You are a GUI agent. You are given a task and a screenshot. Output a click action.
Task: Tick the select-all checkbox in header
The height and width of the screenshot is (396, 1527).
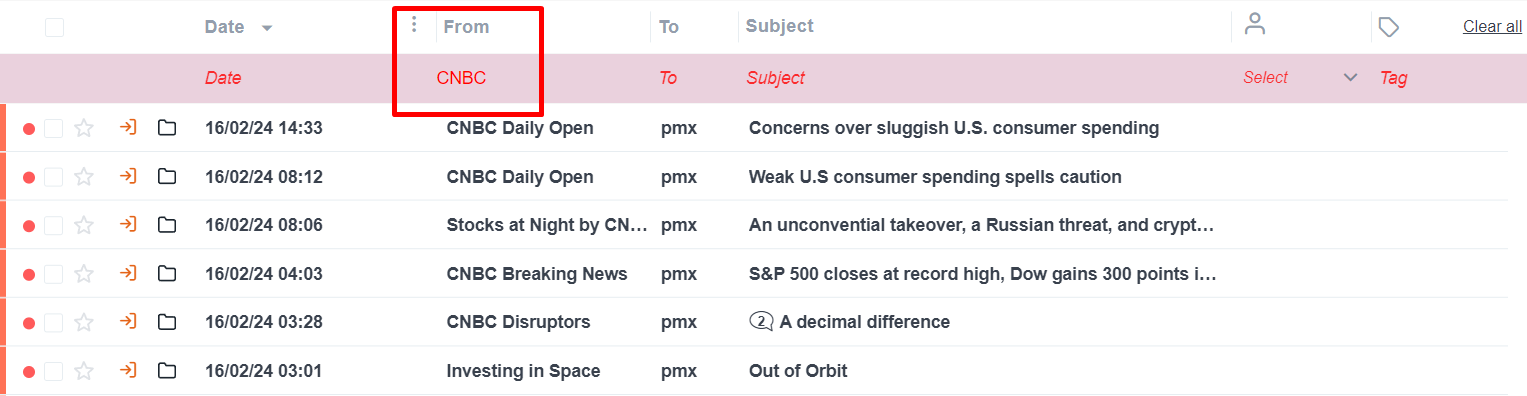point(54,28)
